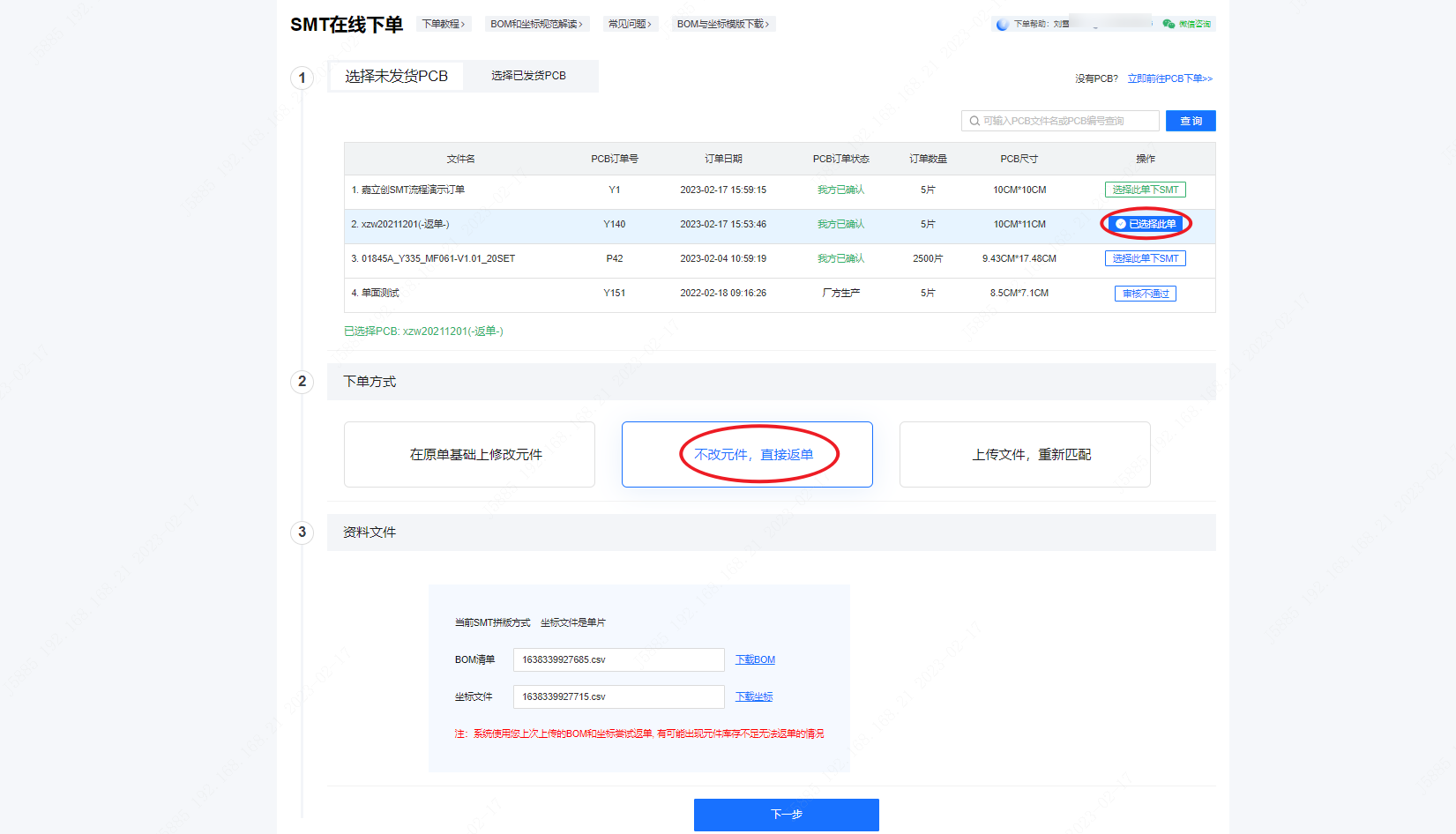The width and height of the screenshot is (1456, 834).
Task: Choose the 不改元件，直接返单 option
Action: 747,454
